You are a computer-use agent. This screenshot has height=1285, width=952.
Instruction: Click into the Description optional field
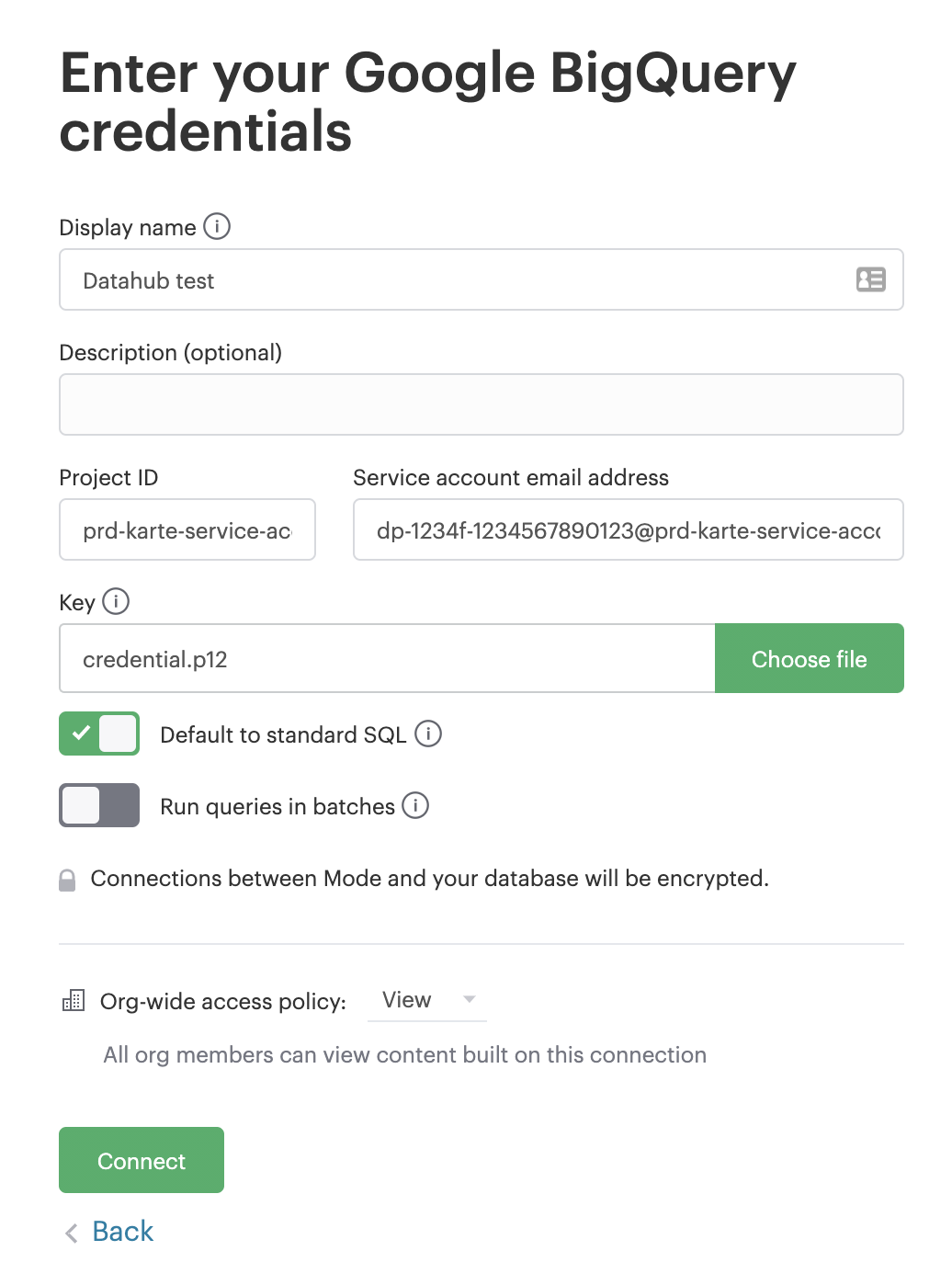click(x=482, y=404)
